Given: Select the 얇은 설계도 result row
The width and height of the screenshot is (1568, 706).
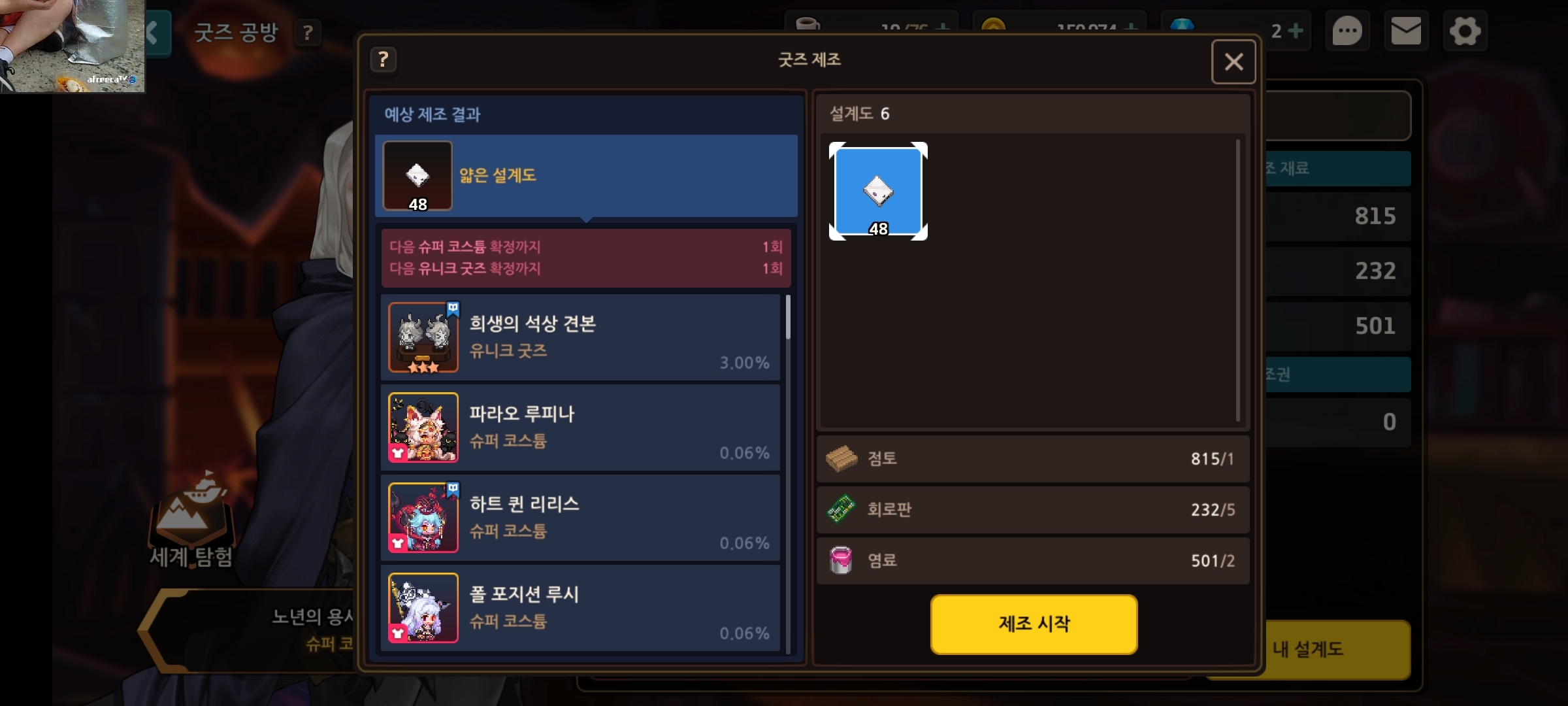Looking at the screenshot, I should (x=586, y=176).
